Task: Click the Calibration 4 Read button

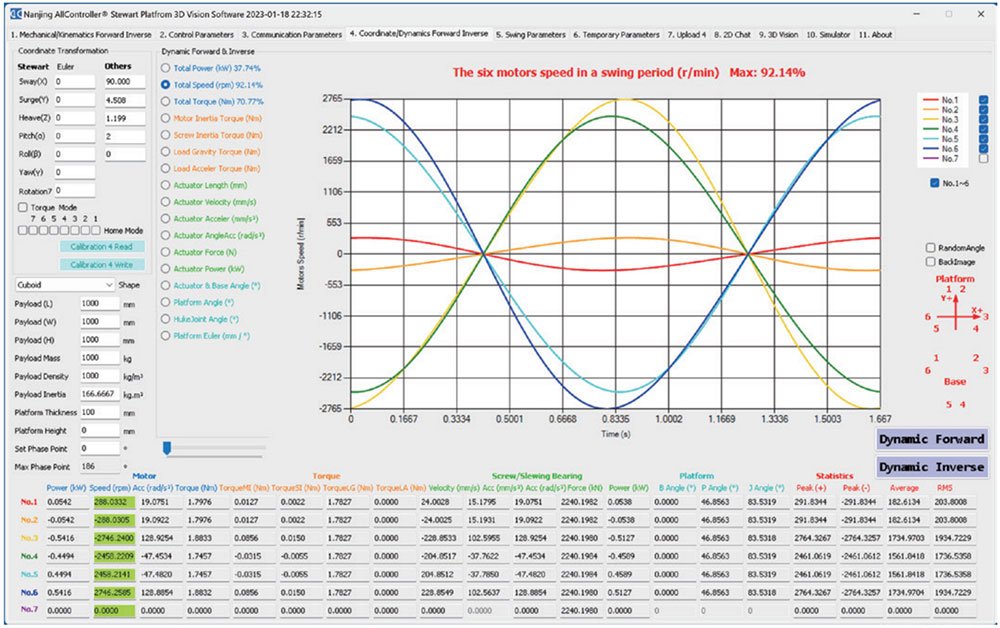Action: (102, 246)
